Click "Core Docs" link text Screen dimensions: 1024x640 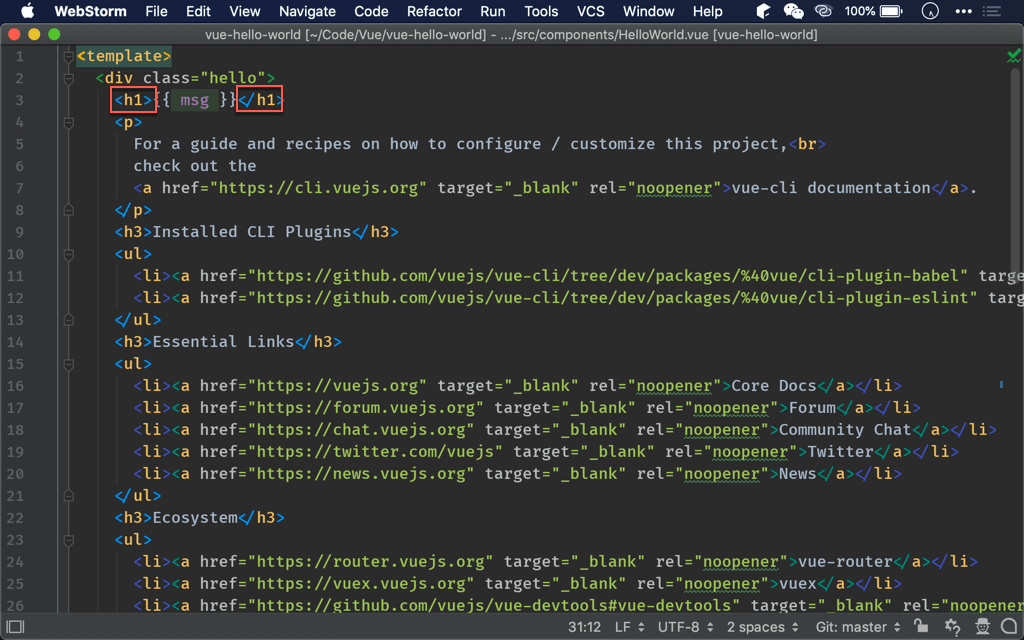774,385
